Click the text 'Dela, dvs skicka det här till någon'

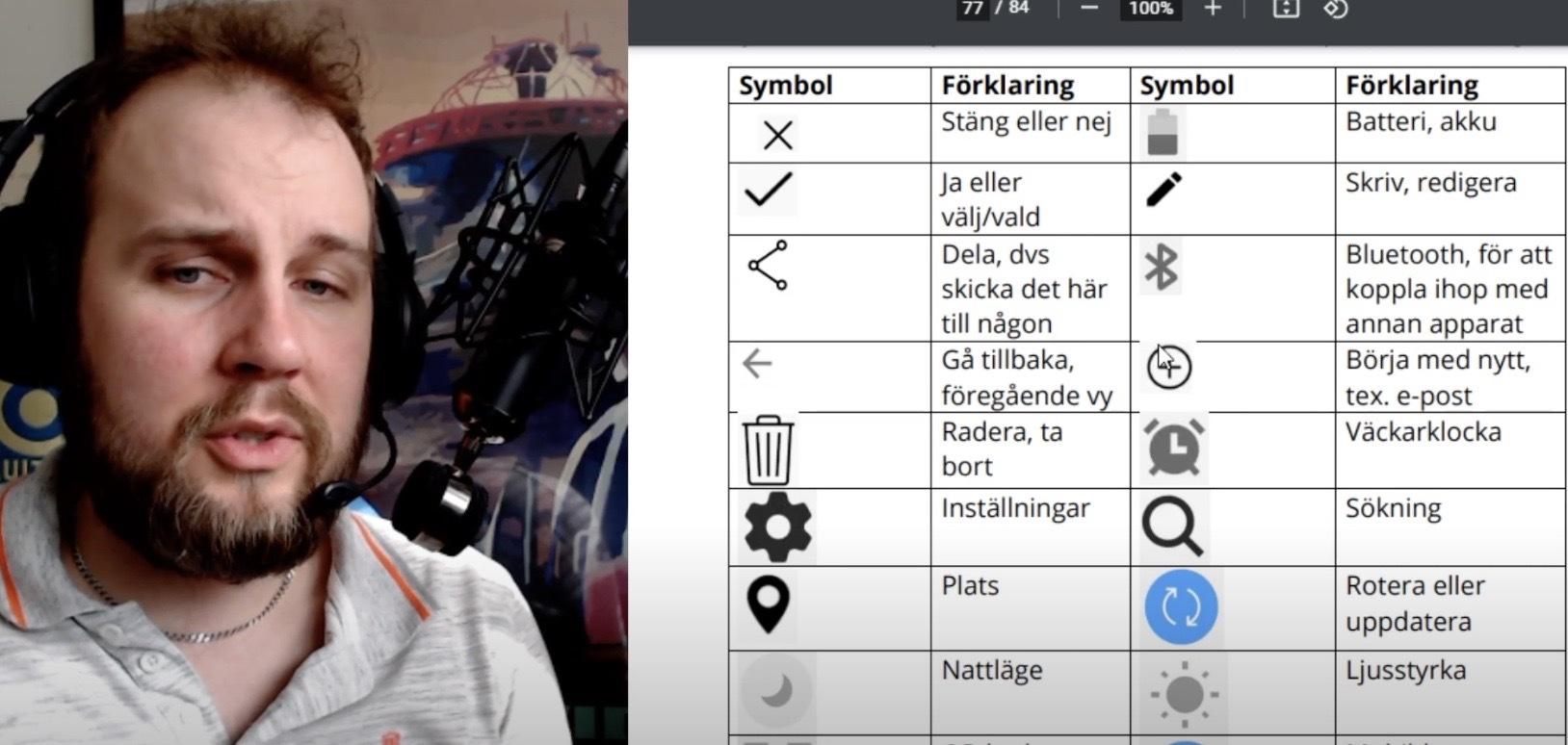(x=1024, y=289)
